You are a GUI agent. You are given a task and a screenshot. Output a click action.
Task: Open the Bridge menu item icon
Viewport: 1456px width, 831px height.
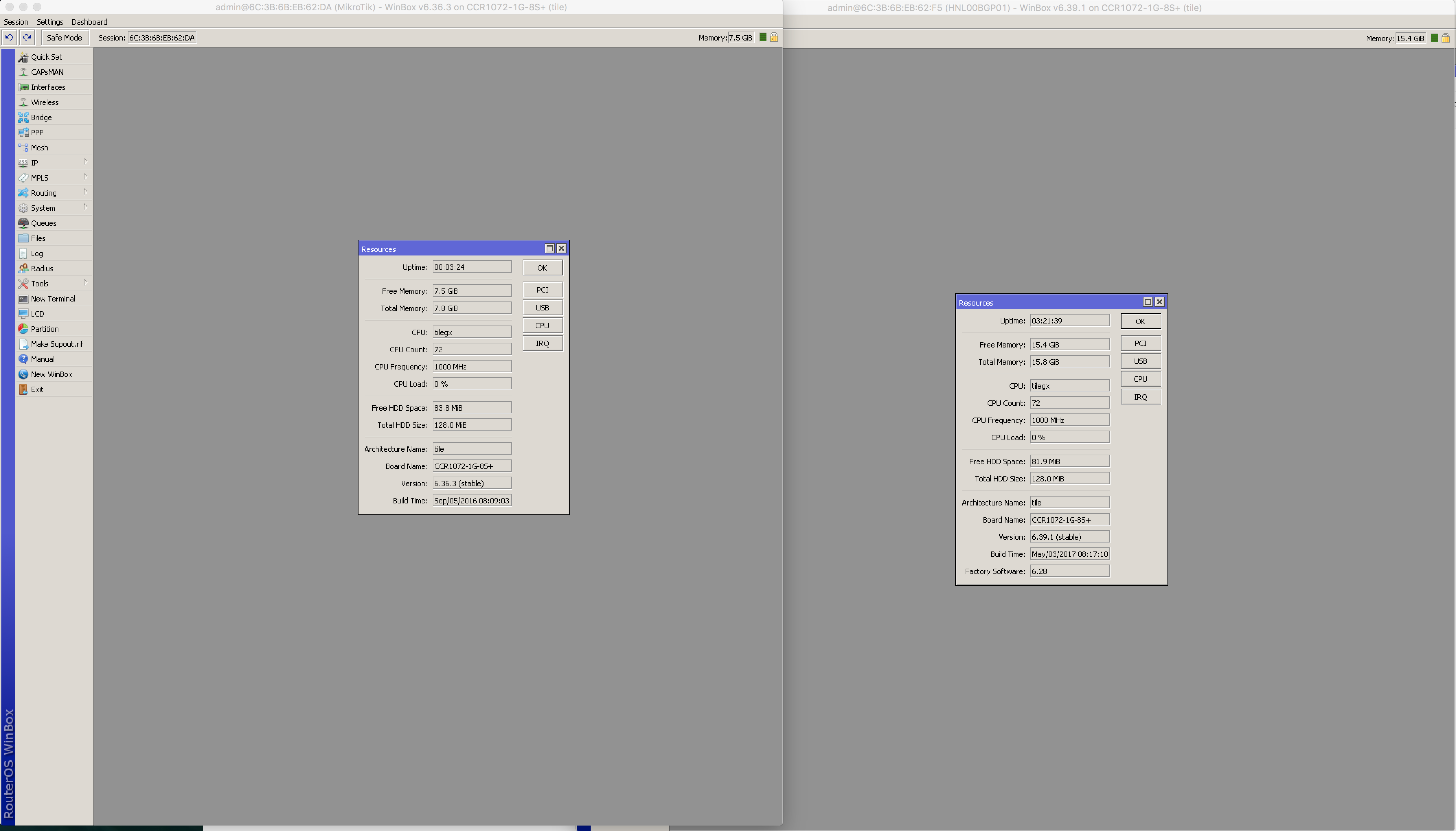[23, 117]
